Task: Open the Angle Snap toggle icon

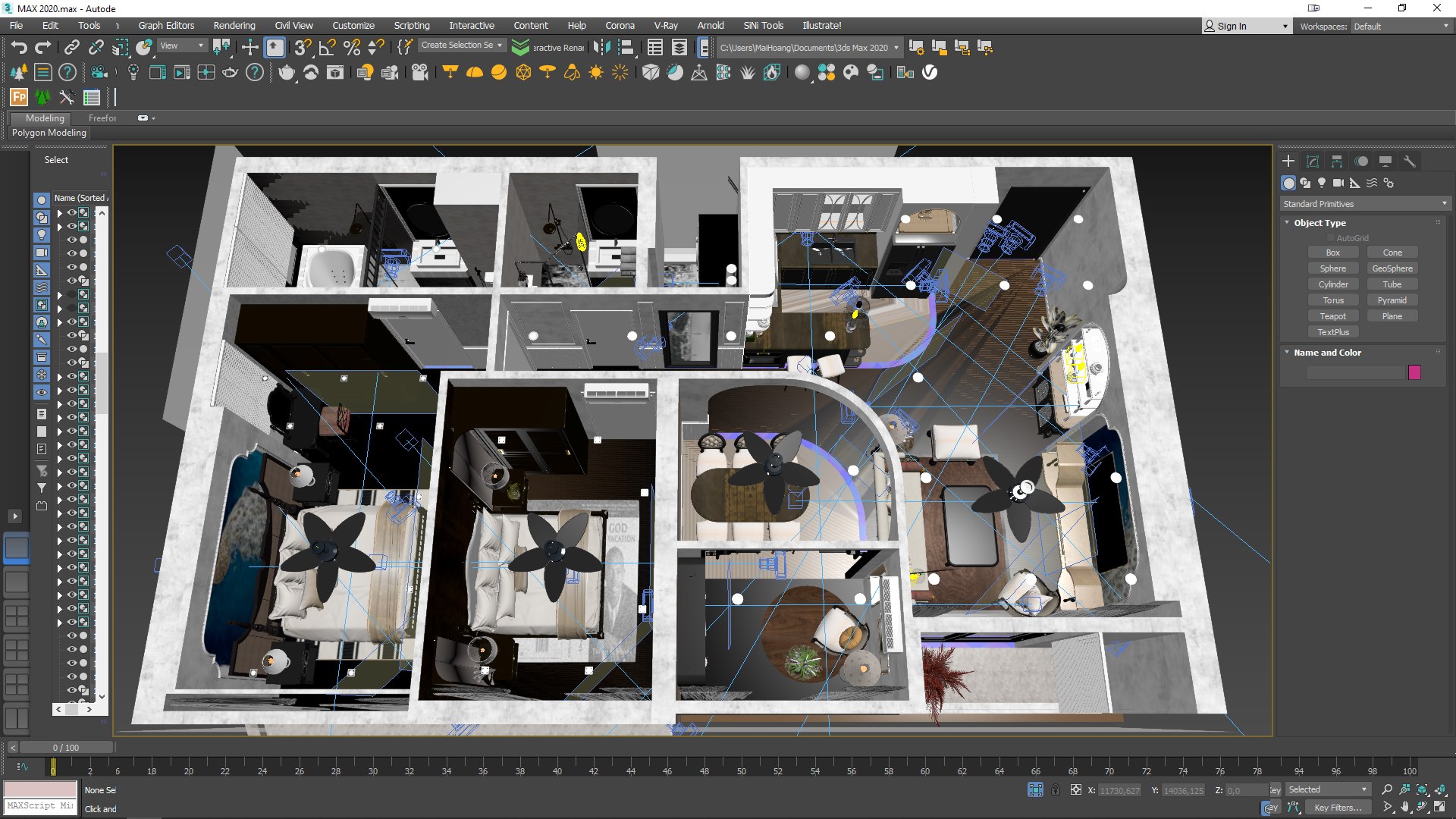Action: (x=327, y=48)
